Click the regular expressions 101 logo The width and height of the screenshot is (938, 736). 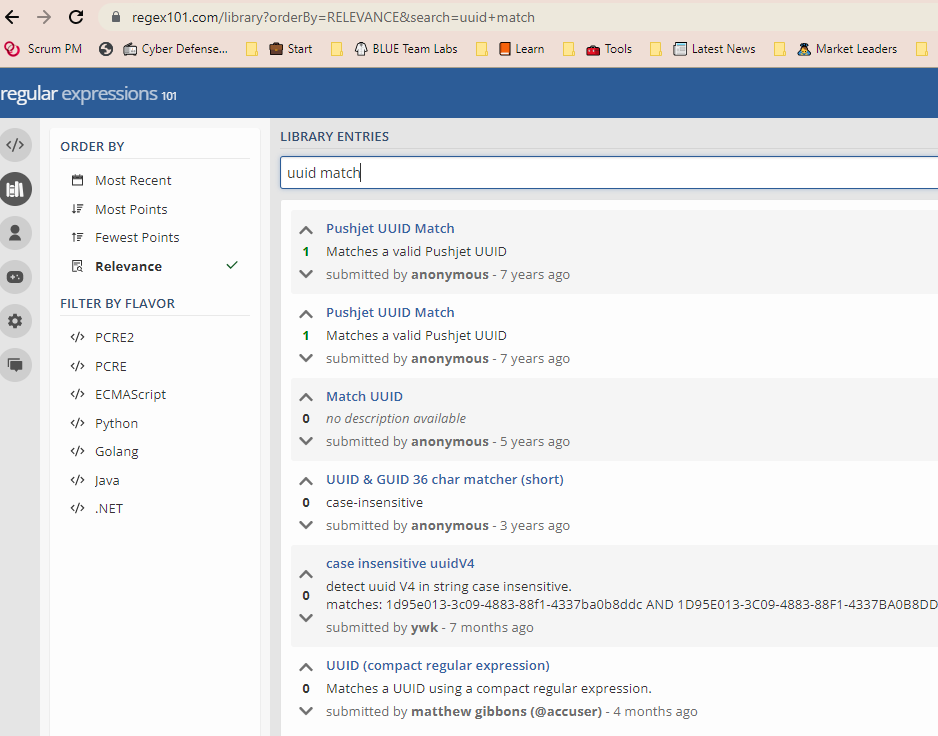click(89, 94)
